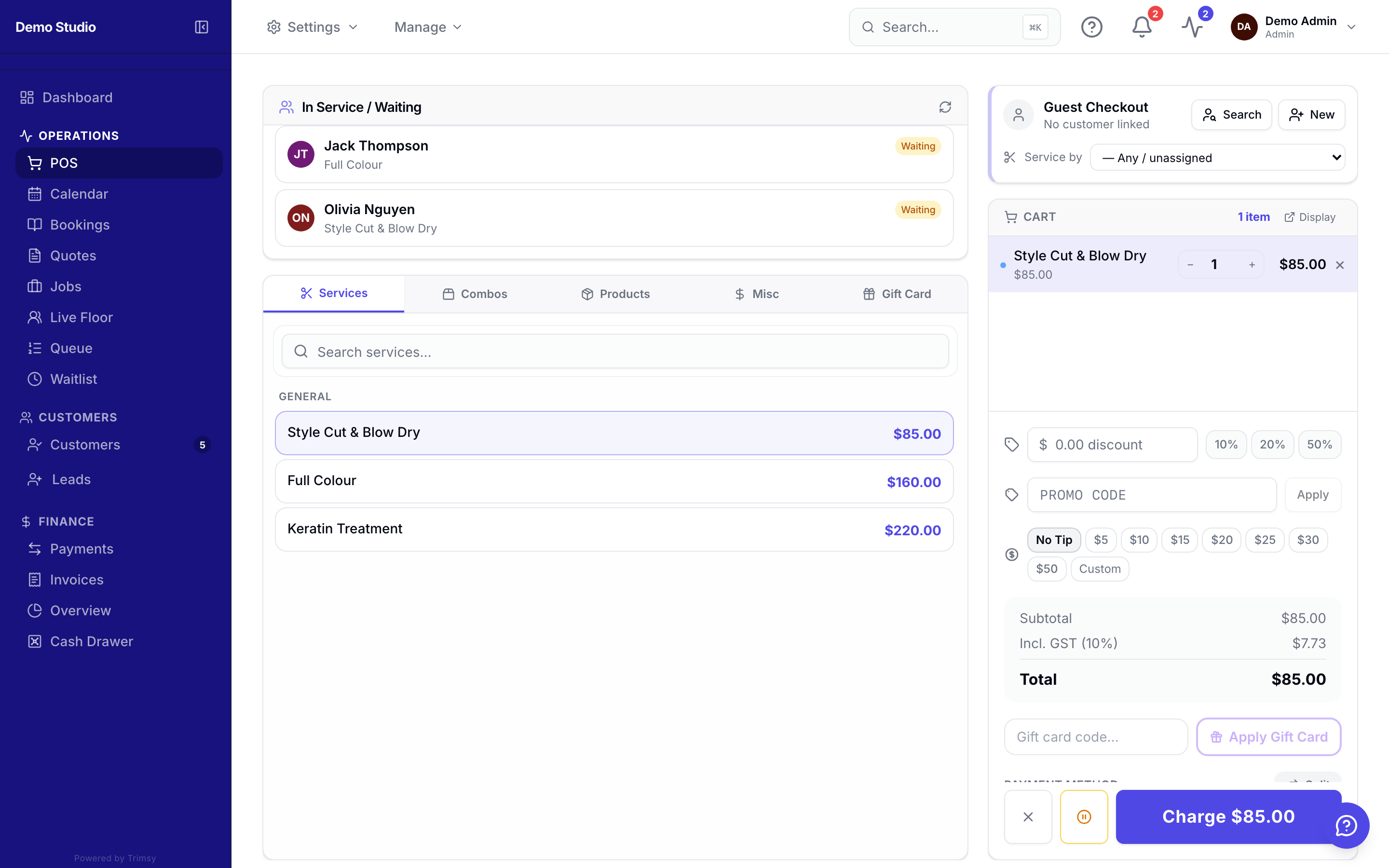The height and width of the screenshot is (868, 1389).
Task: Click Apply promo code button
Action: [x=1313, y=495]
